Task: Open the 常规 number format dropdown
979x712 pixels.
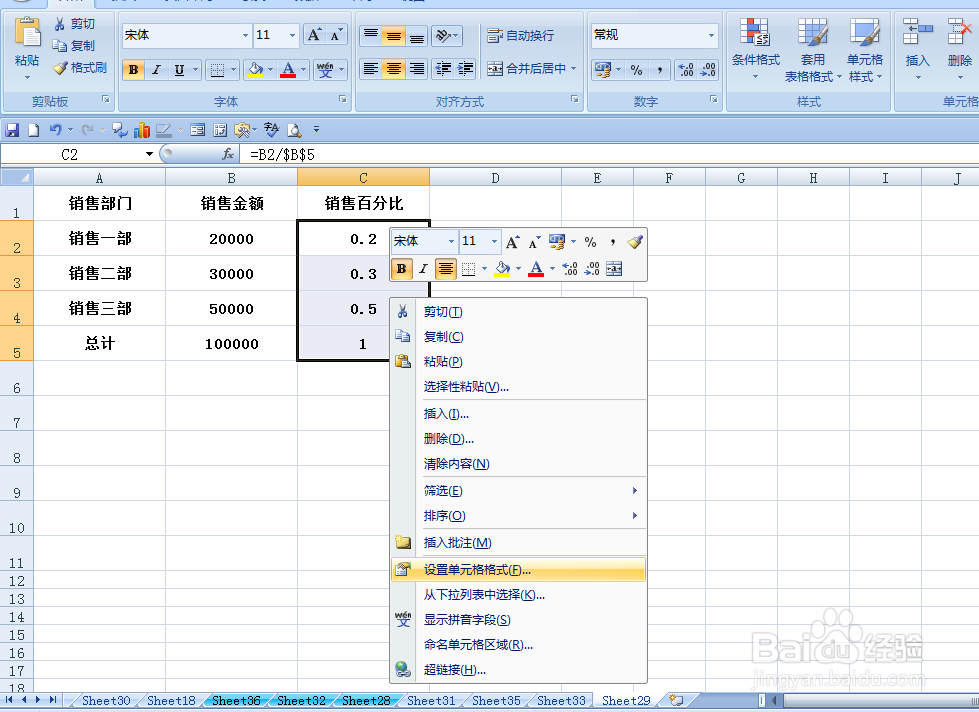Action: tap(711, 35)
